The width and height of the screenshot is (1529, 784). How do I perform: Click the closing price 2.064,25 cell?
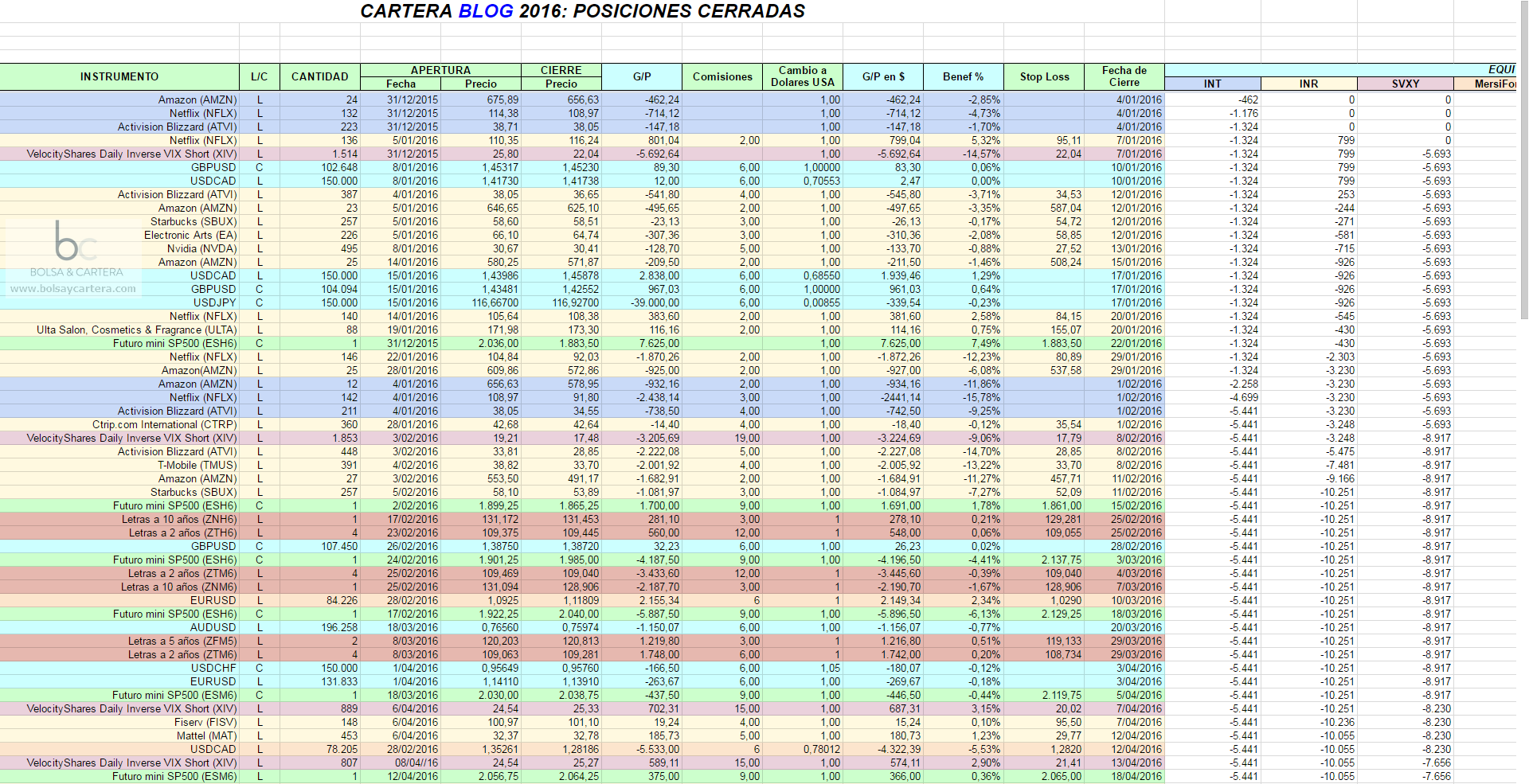[x=561, y=776]
